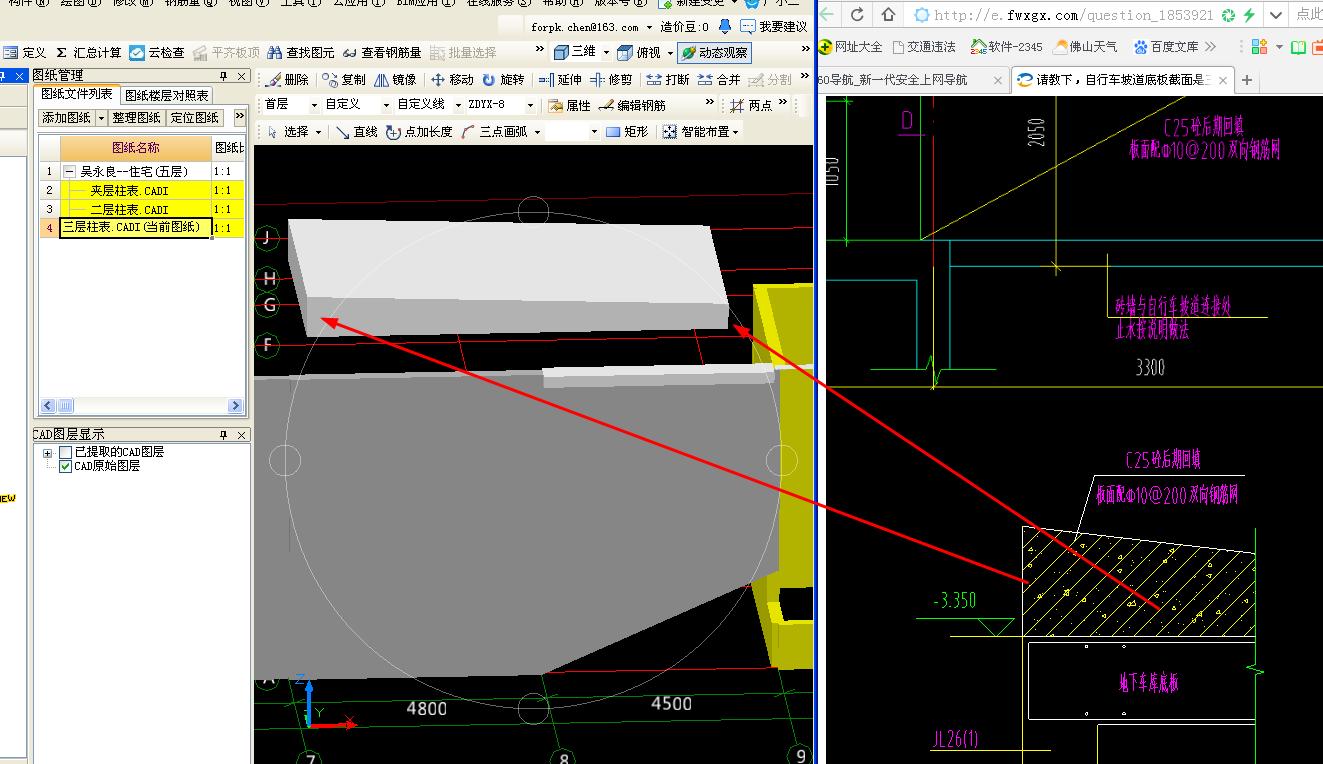This screenshot has height=764, width=1323.
Task: Click the browser address bar URL
Action: pos(1073,15)
